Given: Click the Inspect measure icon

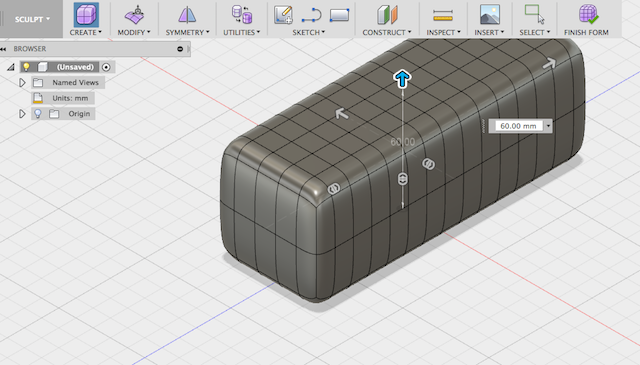Looking at the screenshot, I should point(443,16).
